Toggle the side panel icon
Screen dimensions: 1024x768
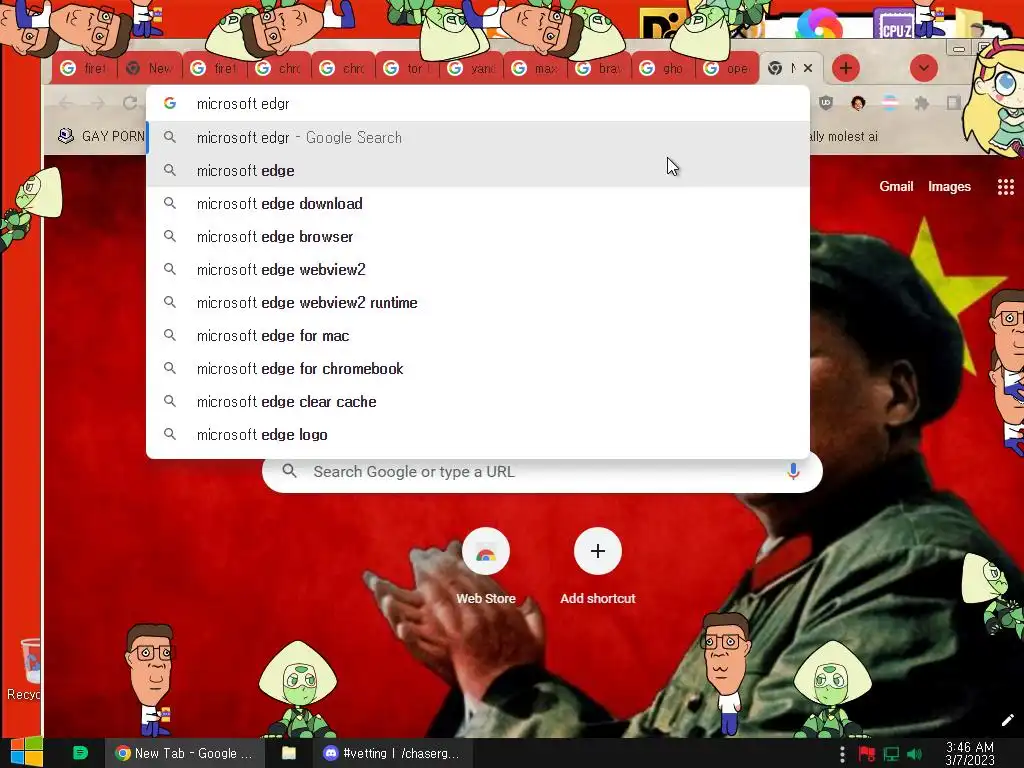point(953,103)
